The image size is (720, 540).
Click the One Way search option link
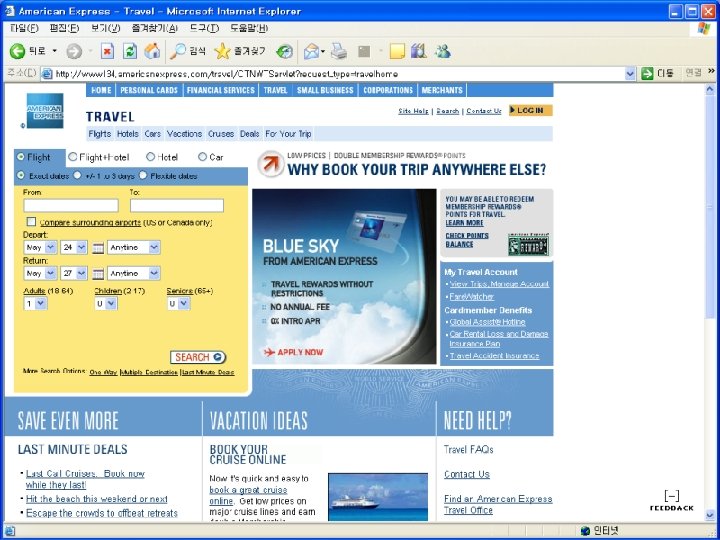point(103,372)
